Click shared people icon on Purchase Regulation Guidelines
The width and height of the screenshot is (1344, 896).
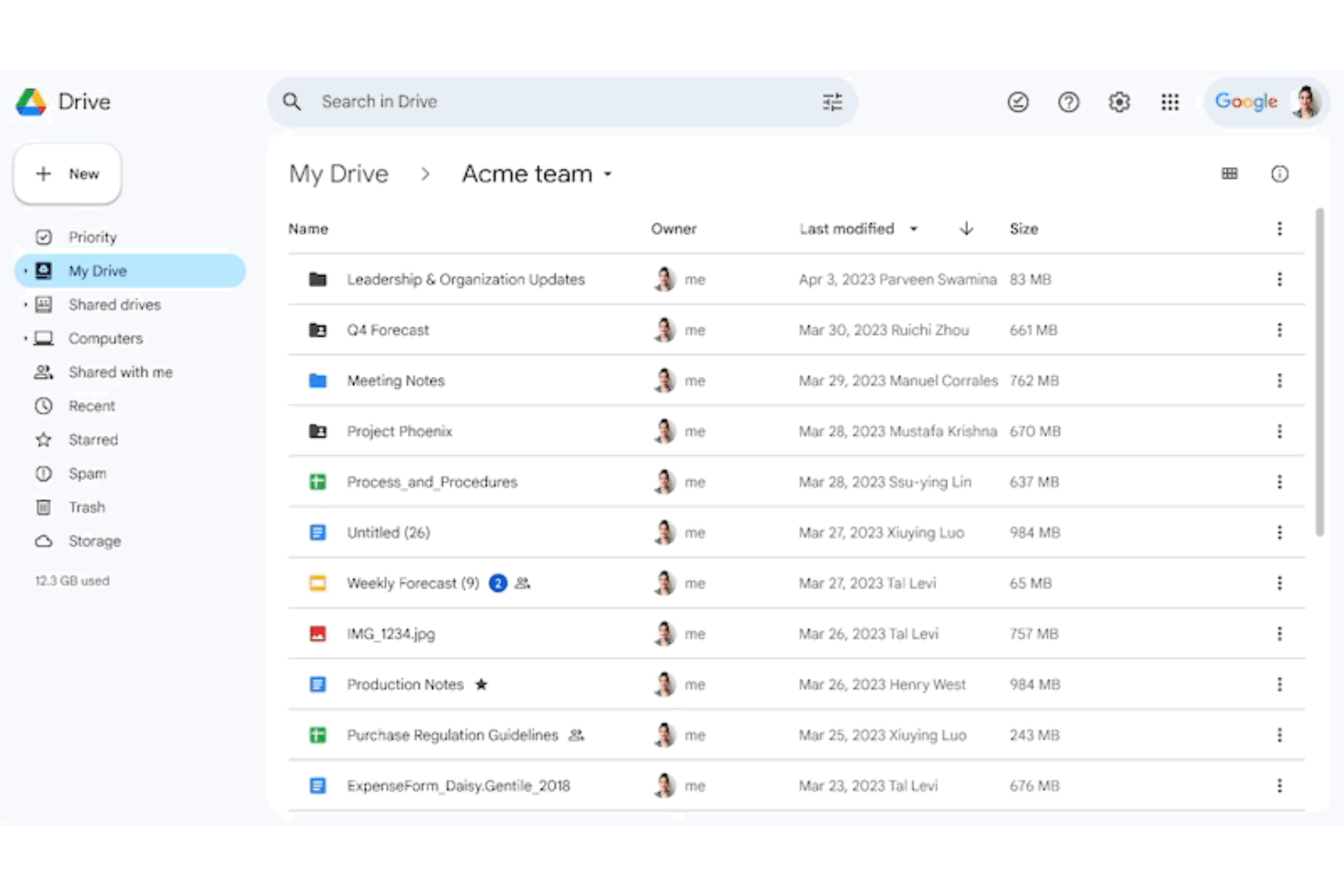576,735
